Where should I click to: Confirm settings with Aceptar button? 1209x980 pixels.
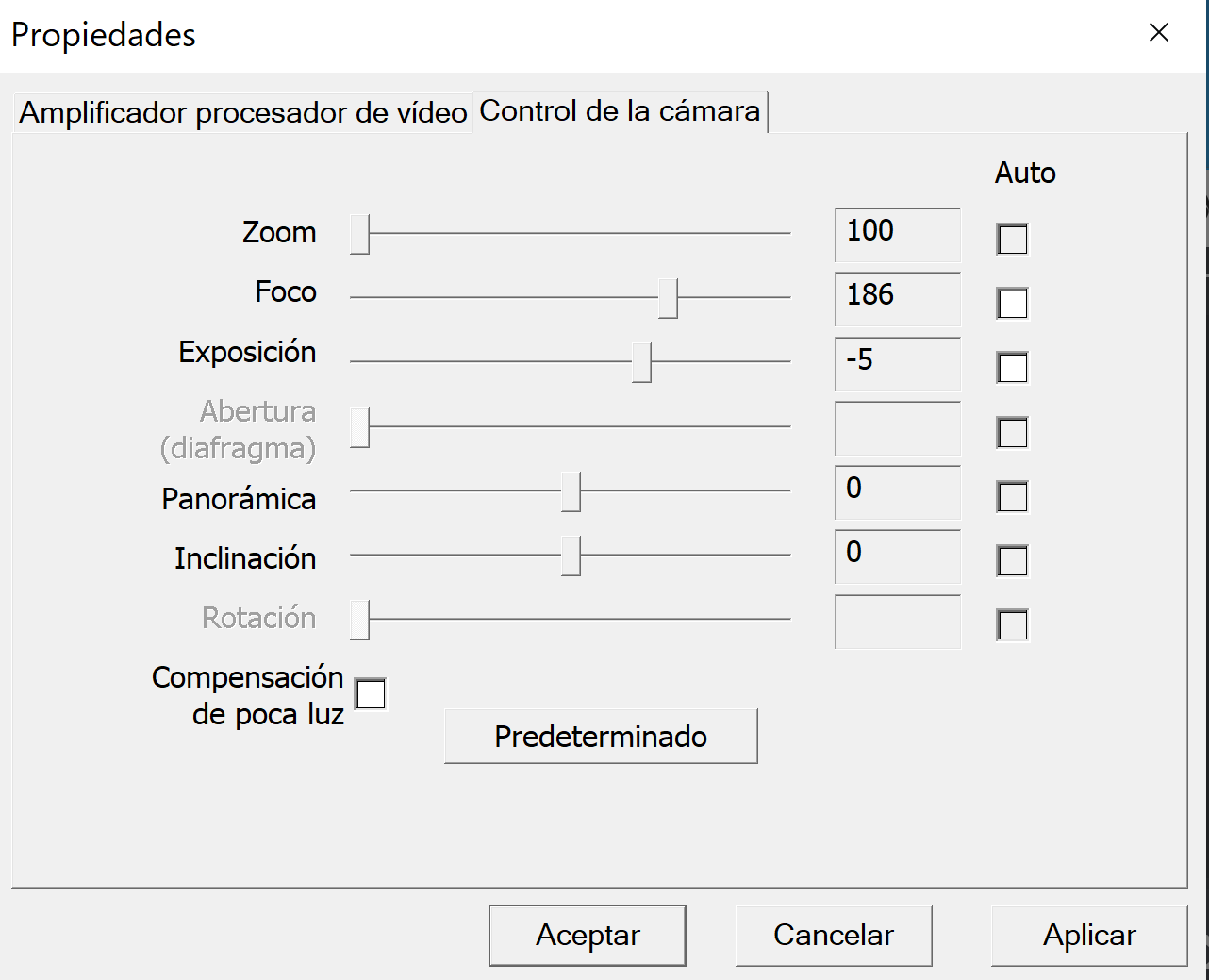click(588, 935)
